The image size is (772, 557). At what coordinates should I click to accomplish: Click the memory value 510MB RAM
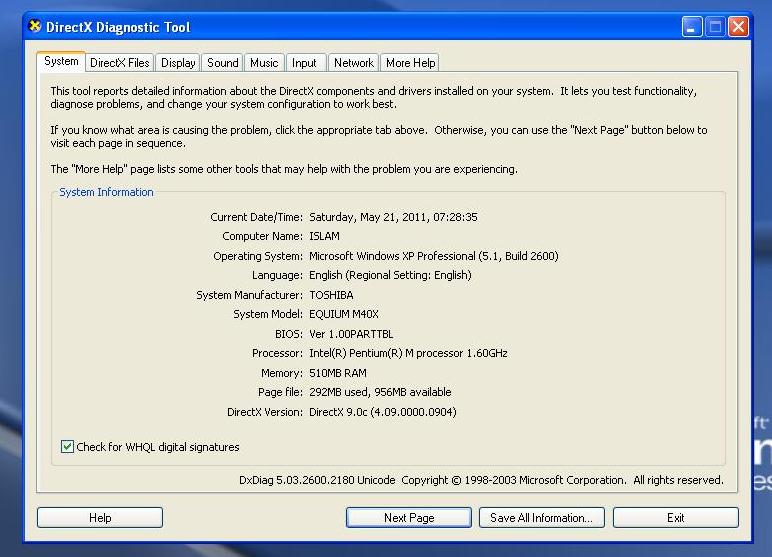(x=338, y=373)
